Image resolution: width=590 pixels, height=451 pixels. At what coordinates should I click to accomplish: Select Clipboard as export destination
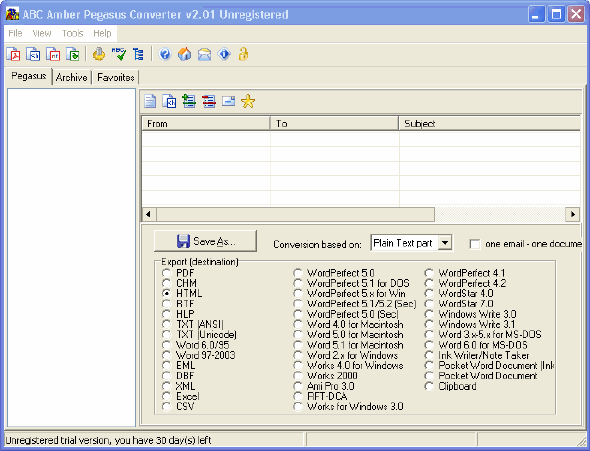click(429, 386)
